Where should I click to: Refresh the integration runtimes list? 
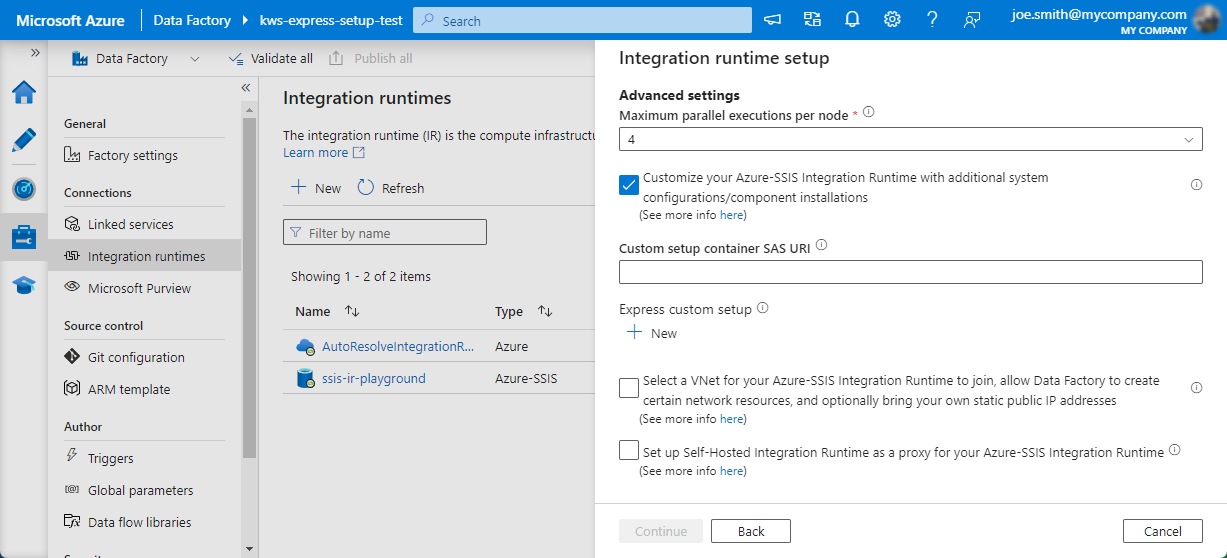(x=391, y=188)
